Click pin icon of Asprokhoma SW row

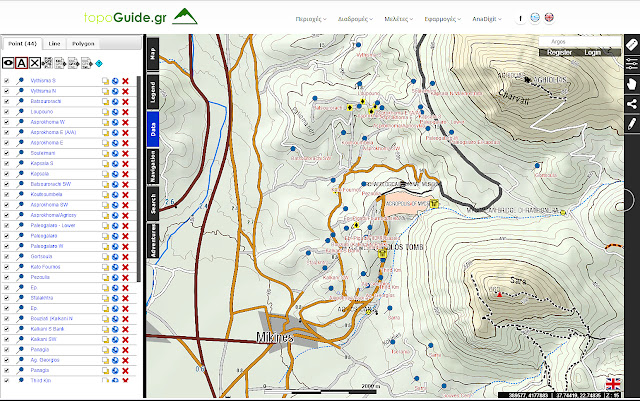point(20,205)
